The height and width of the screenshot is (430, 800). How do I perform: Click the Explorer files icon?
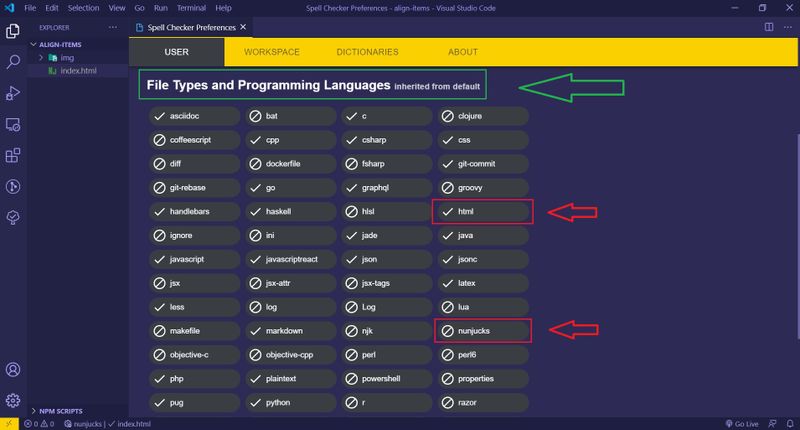click(14, 31)
